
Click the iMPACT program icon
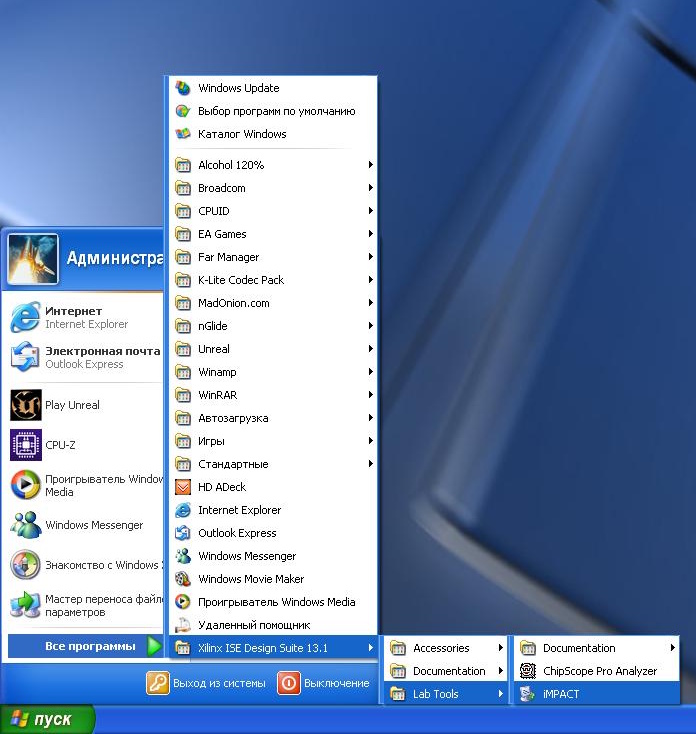[x=527, y=694]
